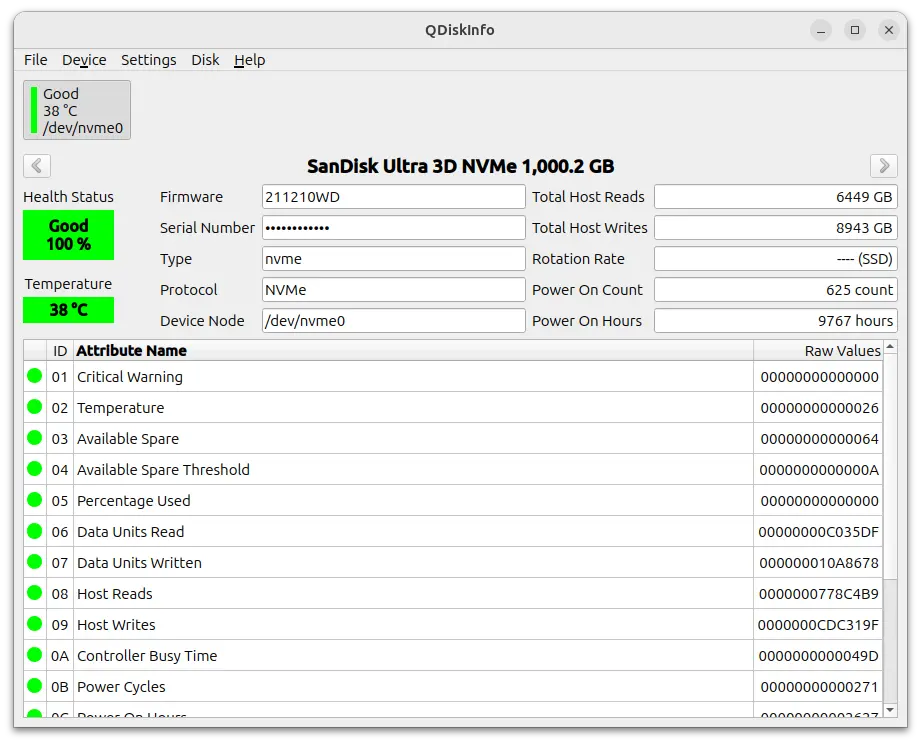
Task: Click the Power On Count field
Action: point(776,290)
